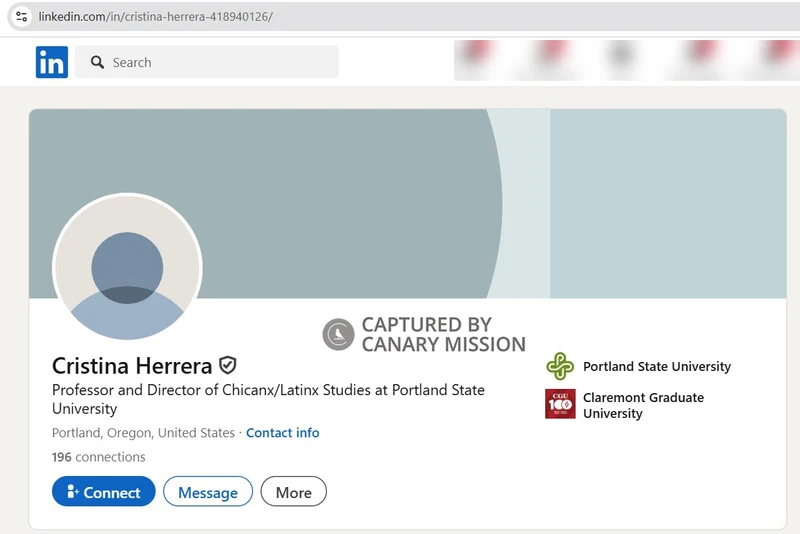View the 196 connections list
Screen dimensions: 800x534
tap(98, 457)
